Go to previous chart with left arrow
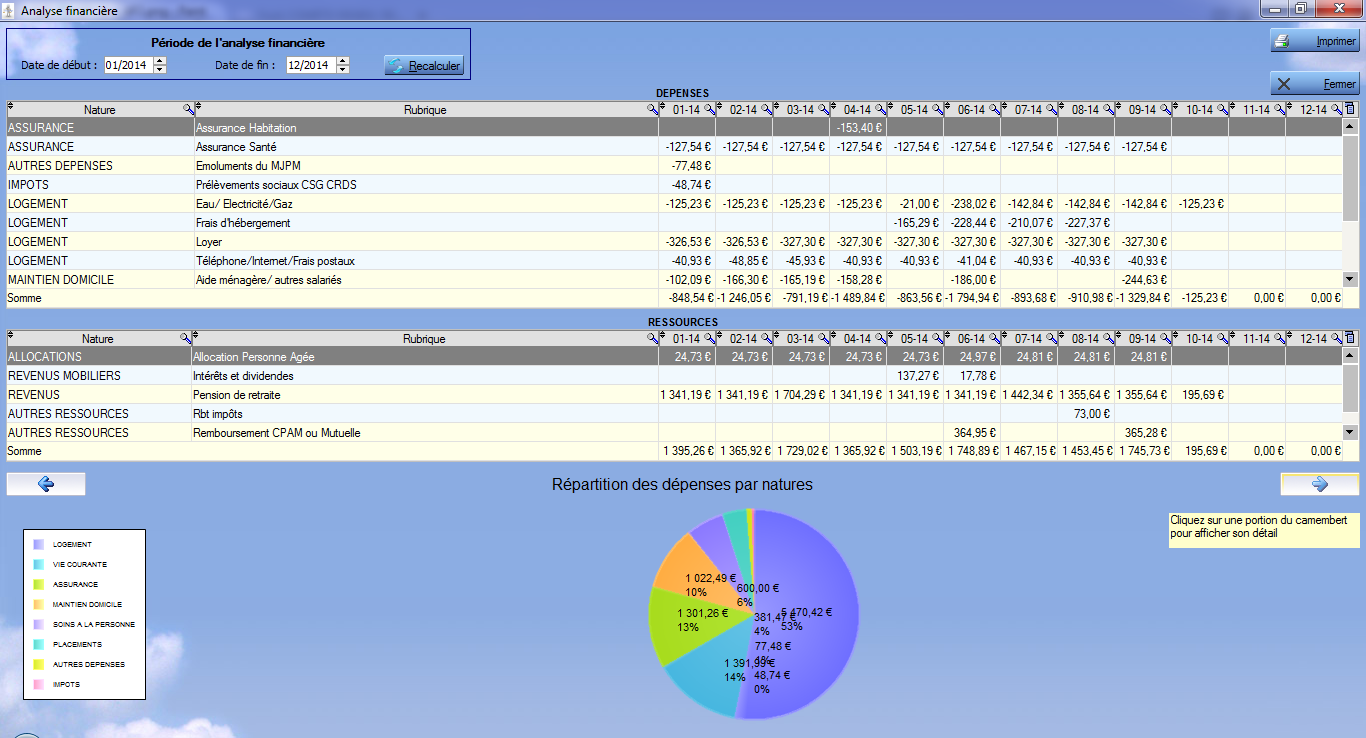This screenshot has height=738, width=1366. click(x=46, y=484)
